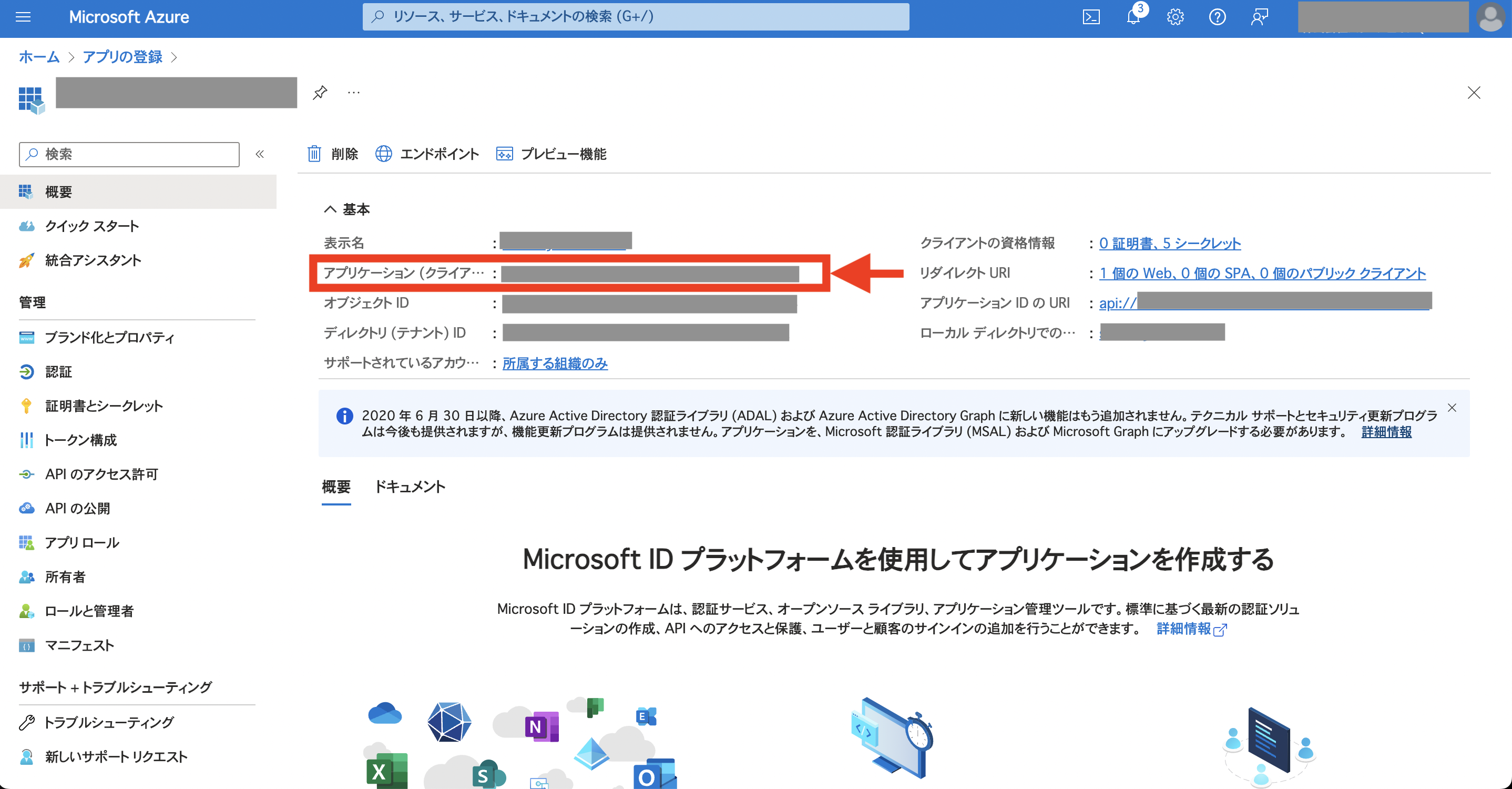
Task: Open the user account avatar
Action: coord(1490,17)
